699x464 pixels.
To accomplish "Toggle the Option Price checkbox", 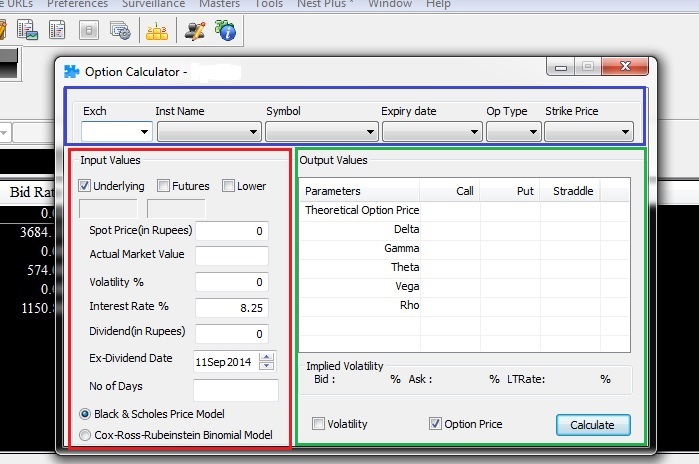I will point(435,423).
